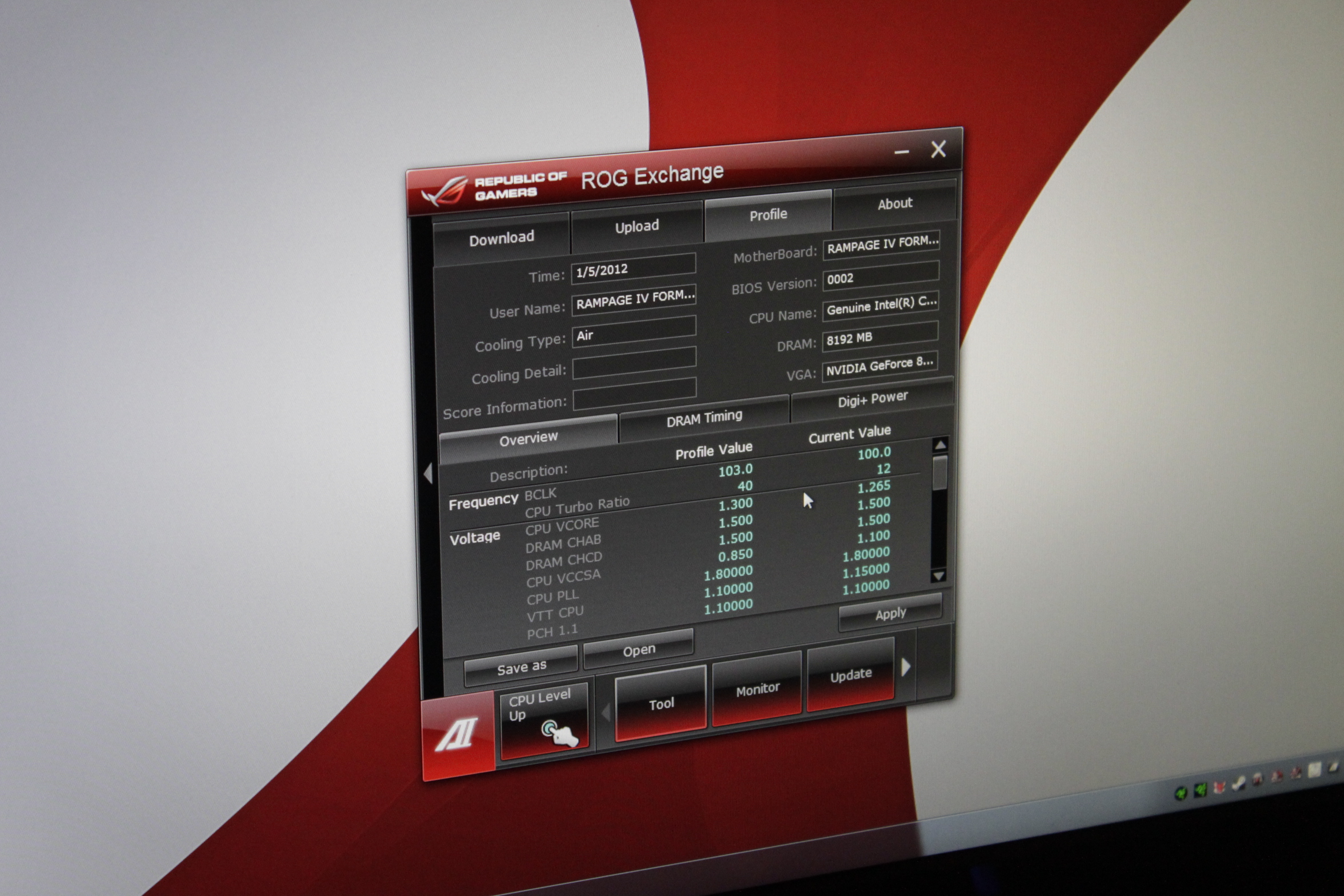Click the hand pointer icon in CPU Level Up
The image size is (1344, 896).
560,733
